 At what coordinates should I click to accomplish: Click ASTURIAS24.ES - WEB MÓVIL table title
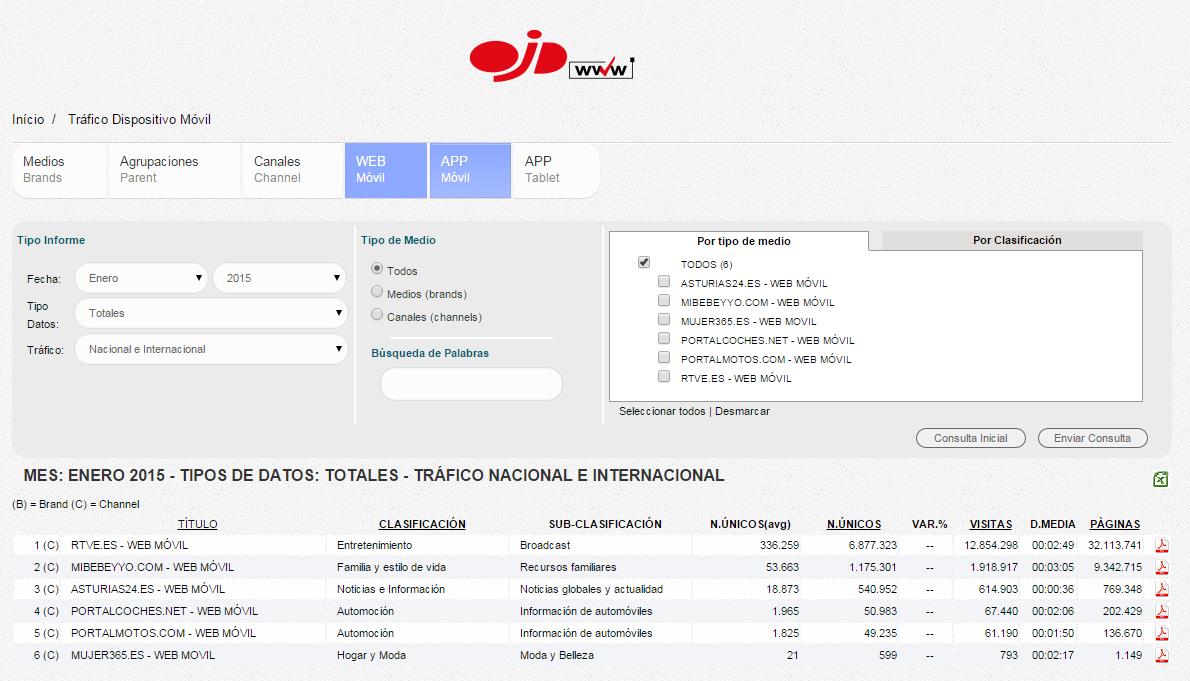point(148,589)
